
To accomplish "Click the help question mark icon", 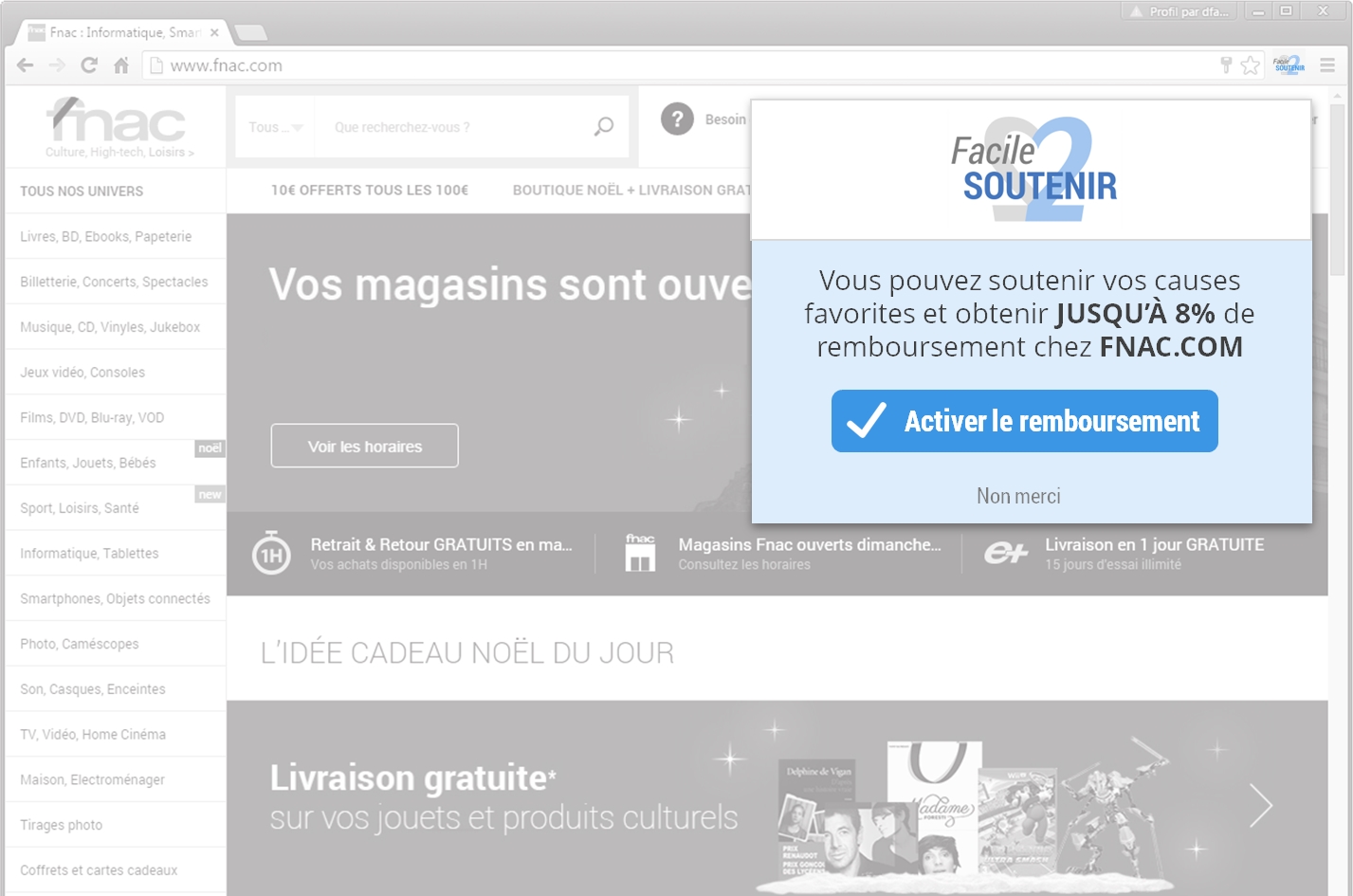I will coord(677,119).
